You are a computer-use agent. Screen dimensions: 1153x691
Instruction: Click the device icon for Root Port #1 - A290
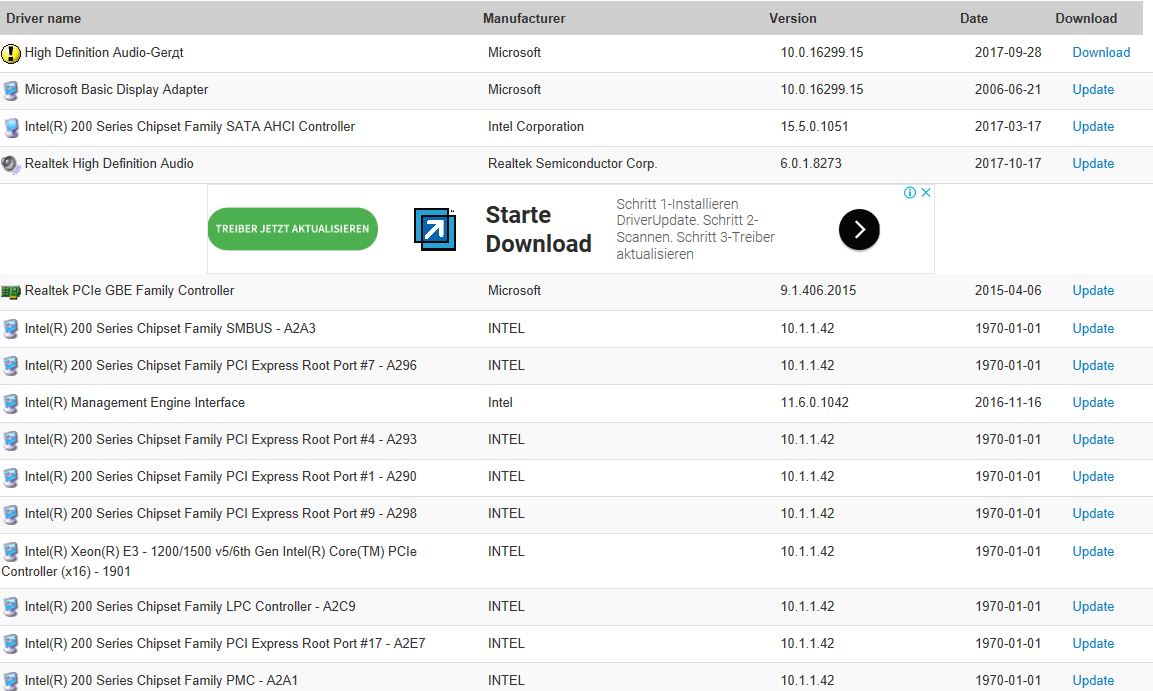click(11, 477)
